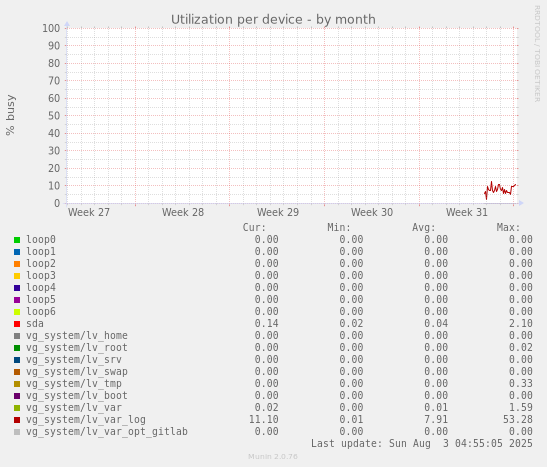Click the Week 27 axis label

[89, 212]
